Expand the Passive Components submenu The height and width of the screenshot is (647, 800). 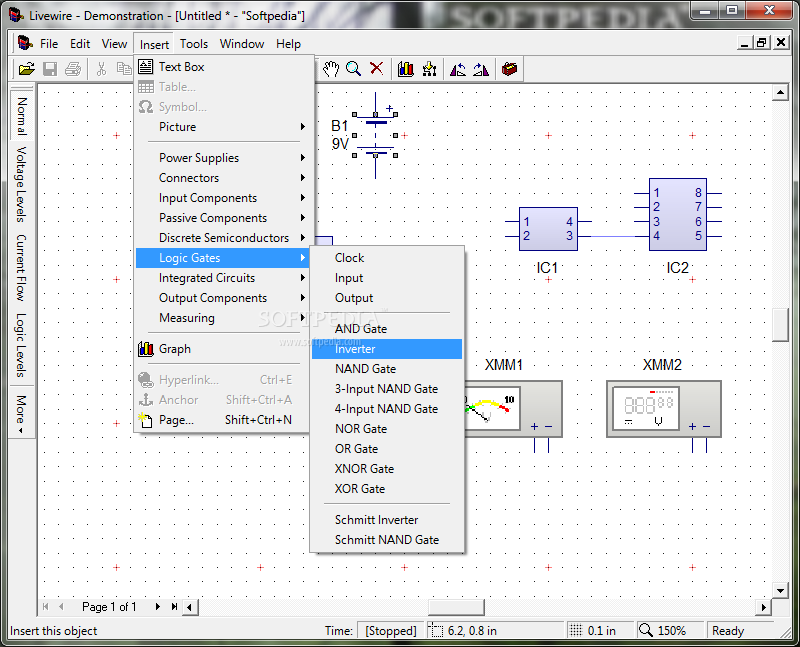224,218
